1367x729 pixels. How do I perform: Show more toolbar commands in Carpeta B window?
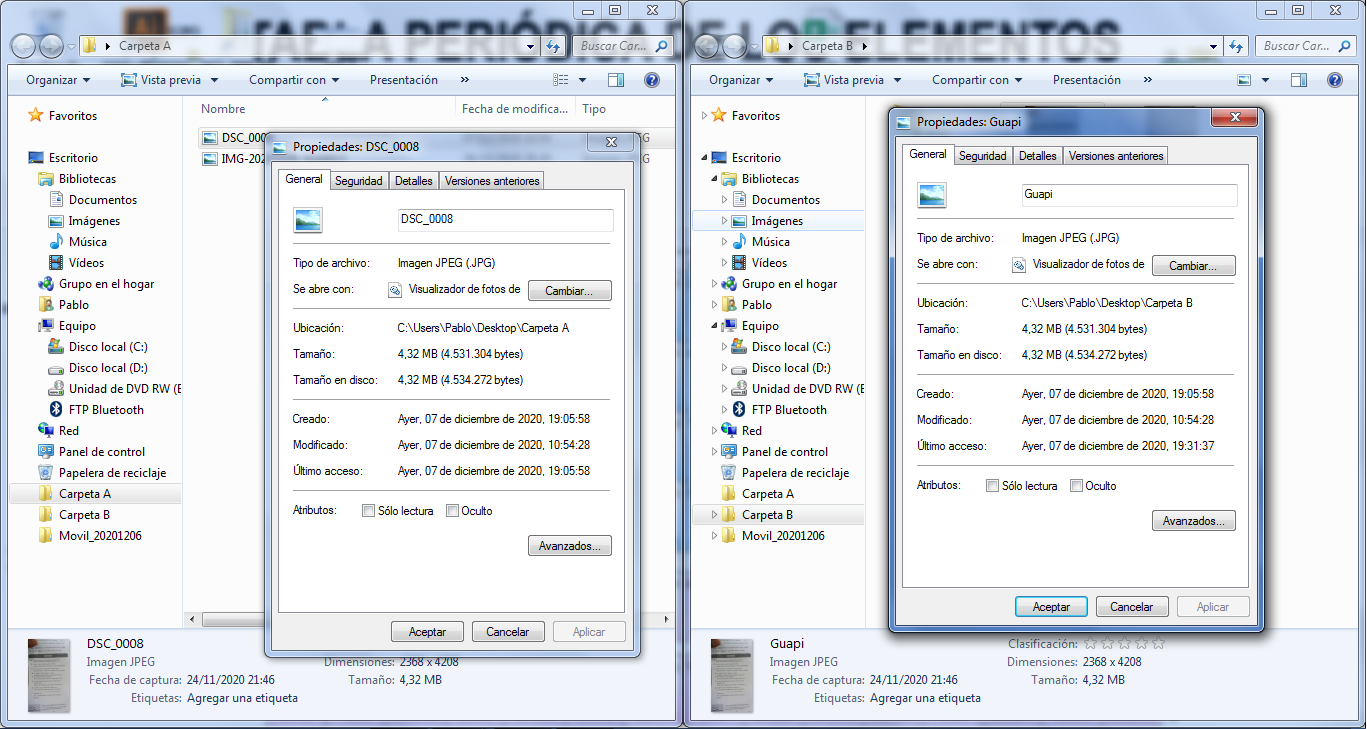[1147, 80]
